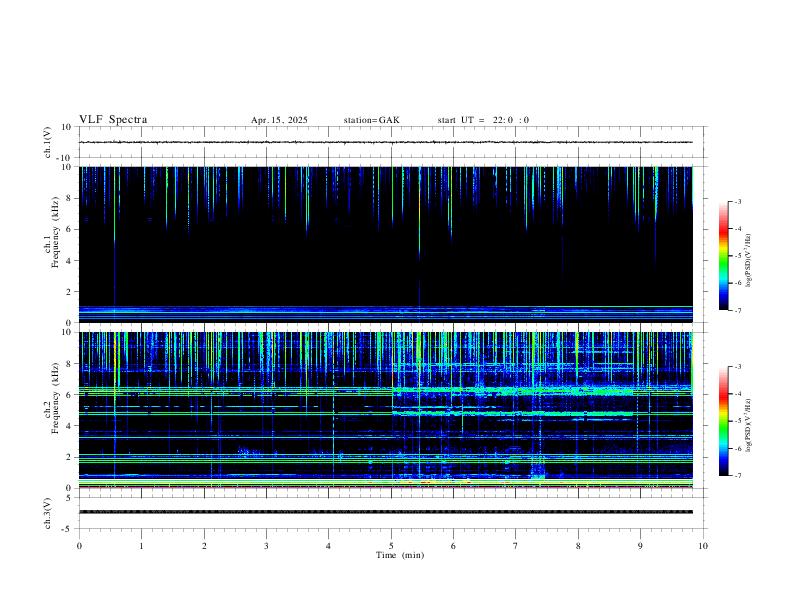Click the 'VLF Spectra' title text

(x=113, y=120)
